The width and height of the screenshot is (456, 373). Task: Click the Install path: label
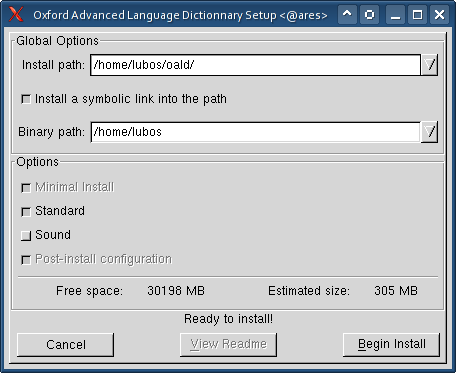coord(53,65)
